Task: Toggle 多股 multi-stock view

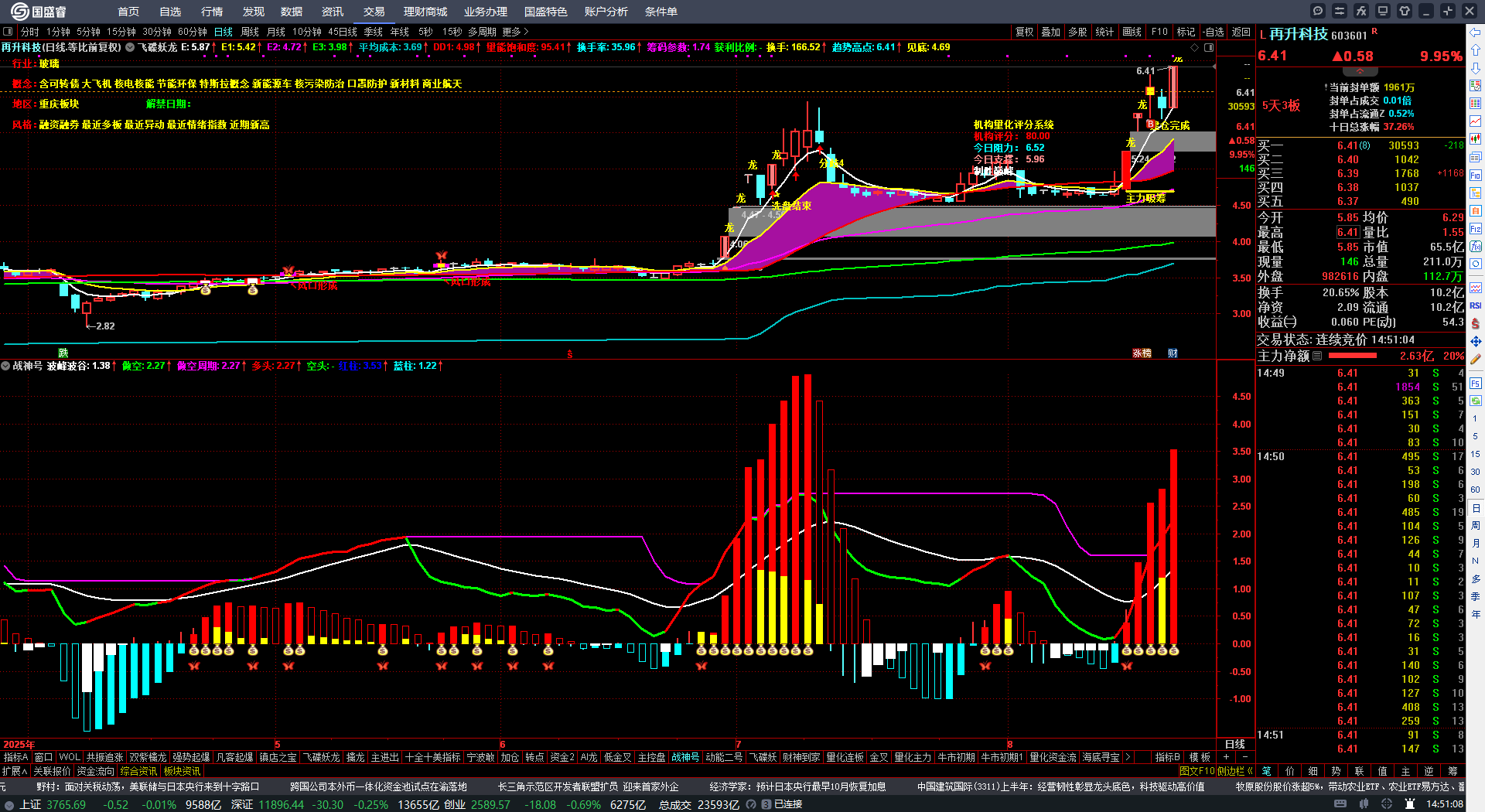Action: 1077,32
